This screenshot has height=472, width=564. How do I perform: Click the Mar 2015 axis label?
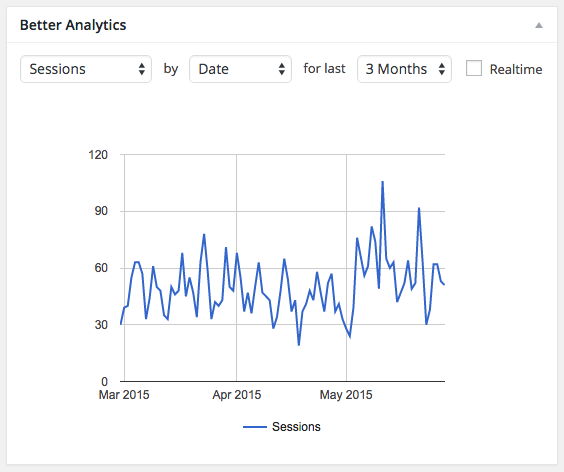tap(124, 395)
